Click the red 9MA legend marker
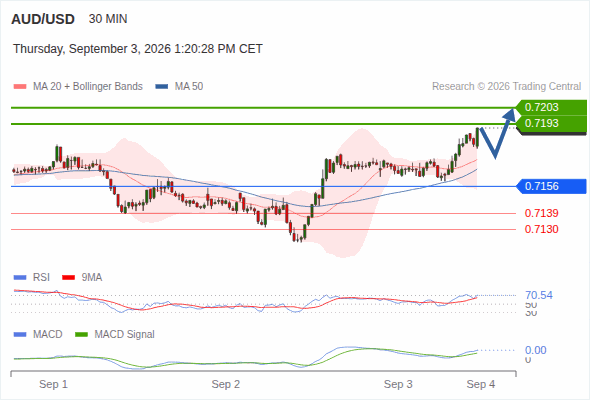Viewport: 590px width, 400px height. [68, 278]
